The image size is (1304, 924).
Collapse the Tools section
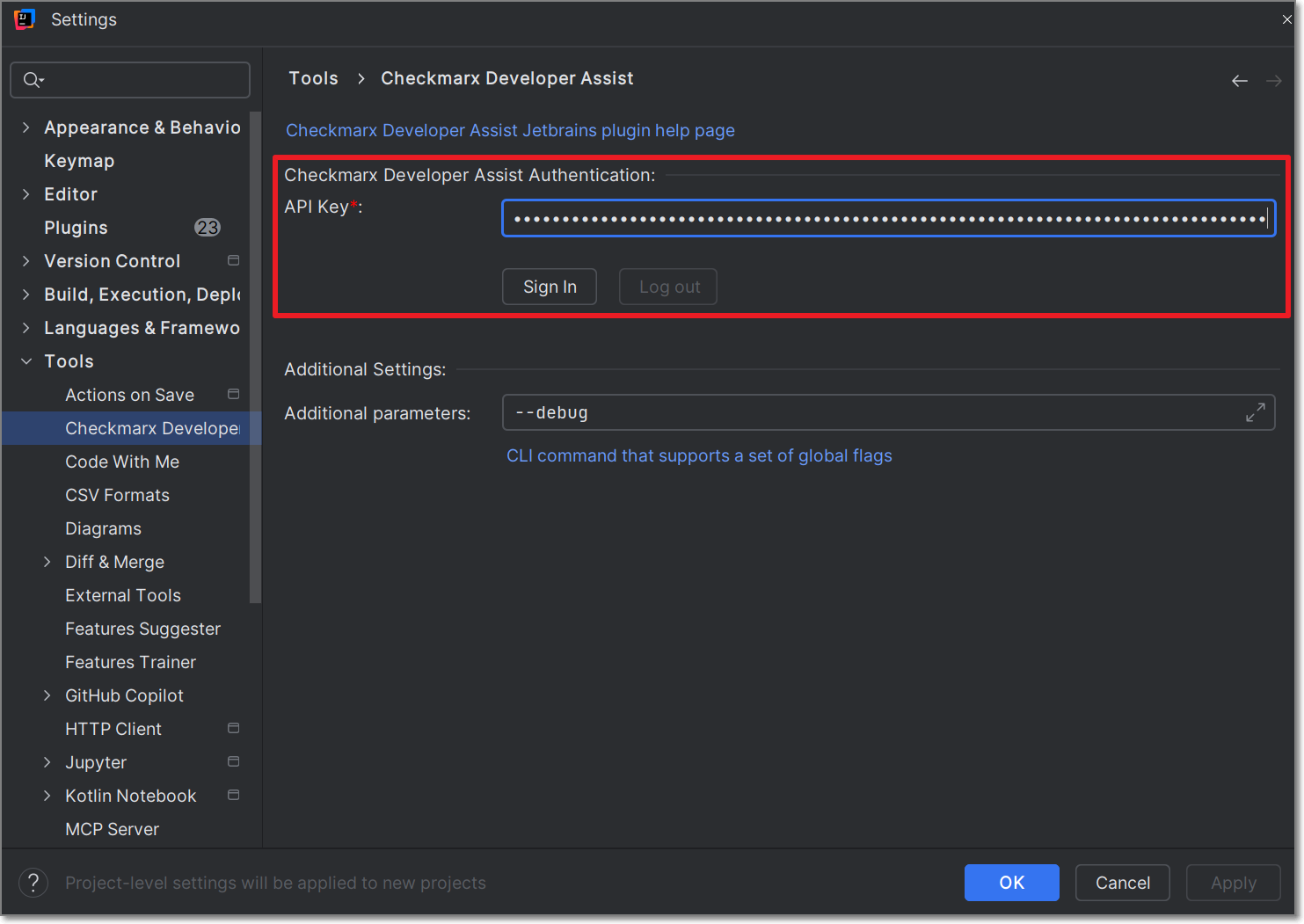[x=26, y=360]
